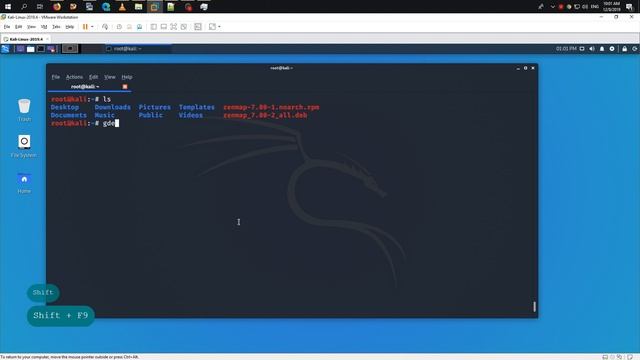This screenshot has width=640, height=360.
Task: Maximize the Kali terminal window
Action: [525, 68]
